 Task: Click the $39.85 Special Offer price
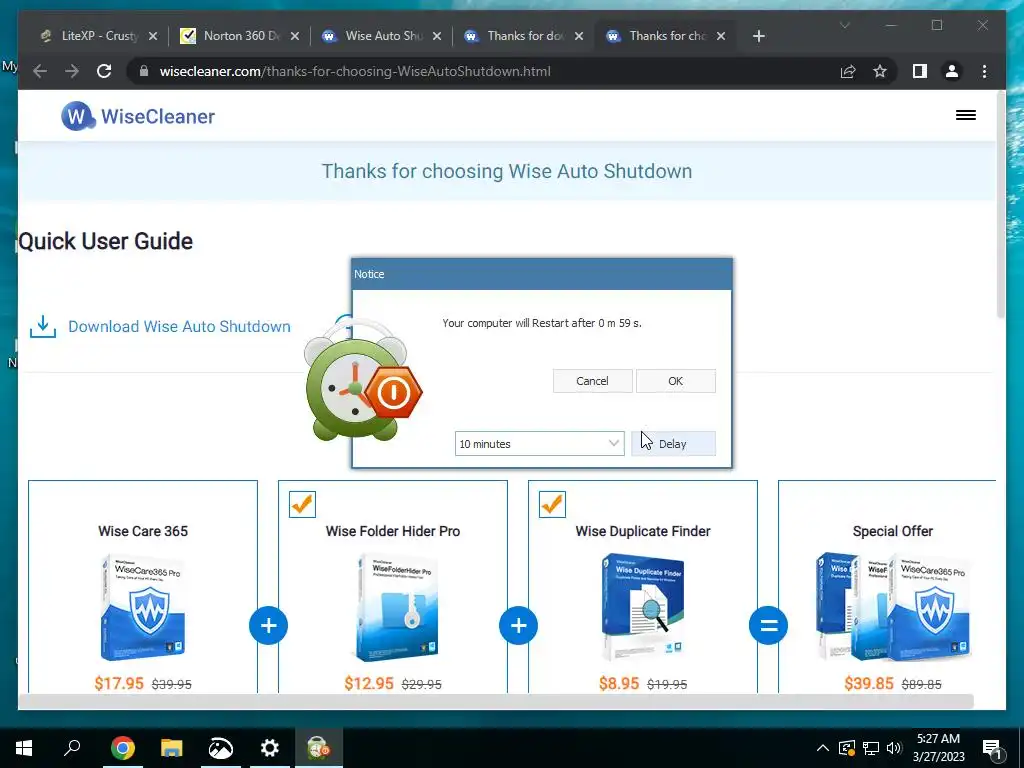[869, 684]
